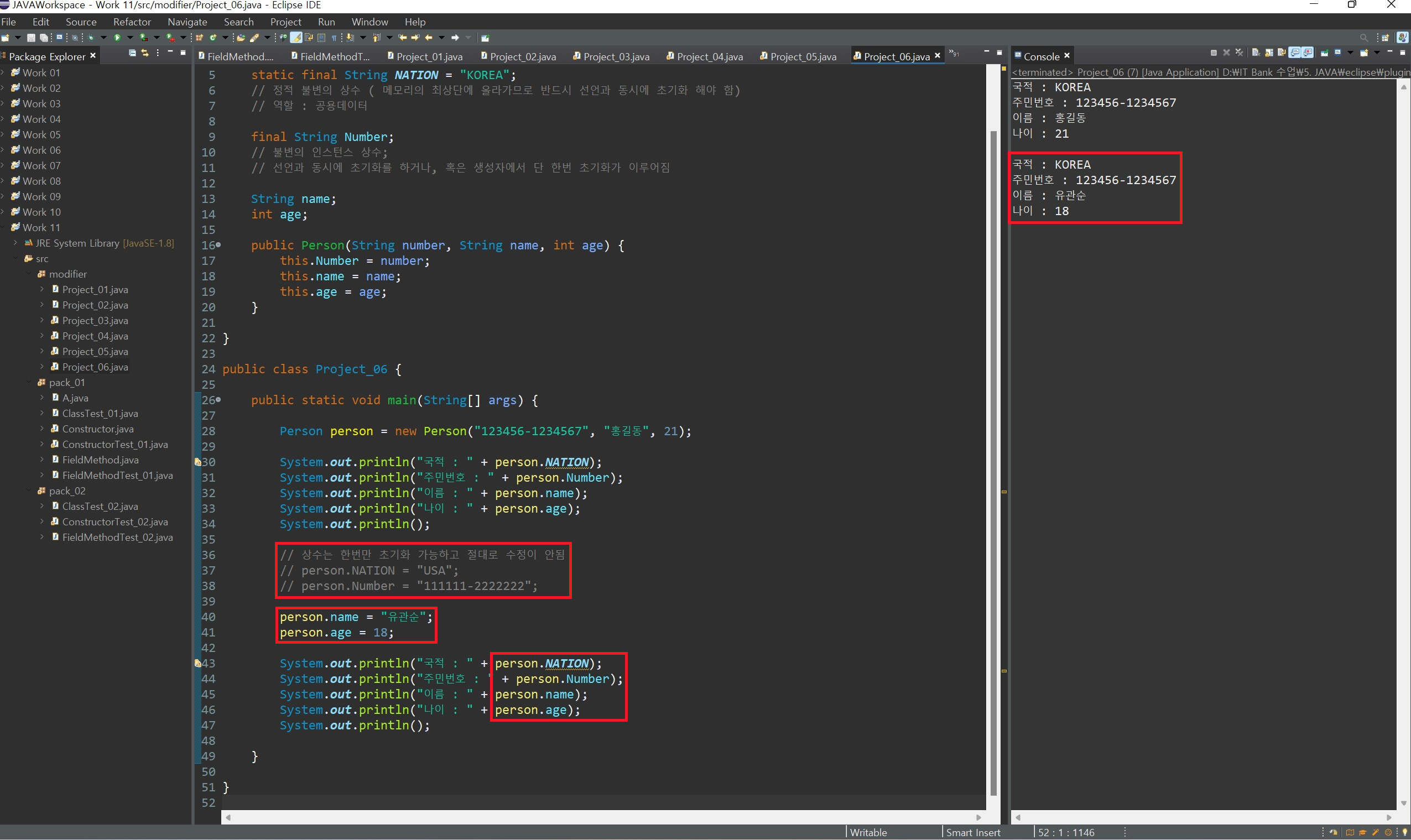Click Collapse All in Package Explorer

pos(132,53)
